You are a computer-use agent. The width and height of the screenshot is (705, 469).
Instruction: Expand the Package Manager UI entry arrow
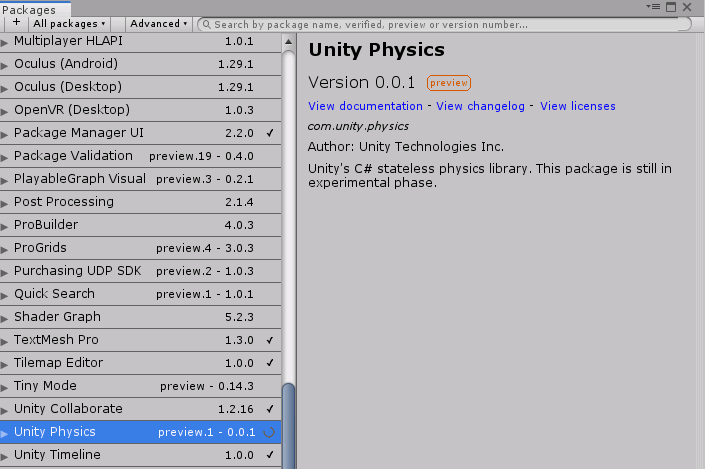pyautogui.click(x=4, y=134)
